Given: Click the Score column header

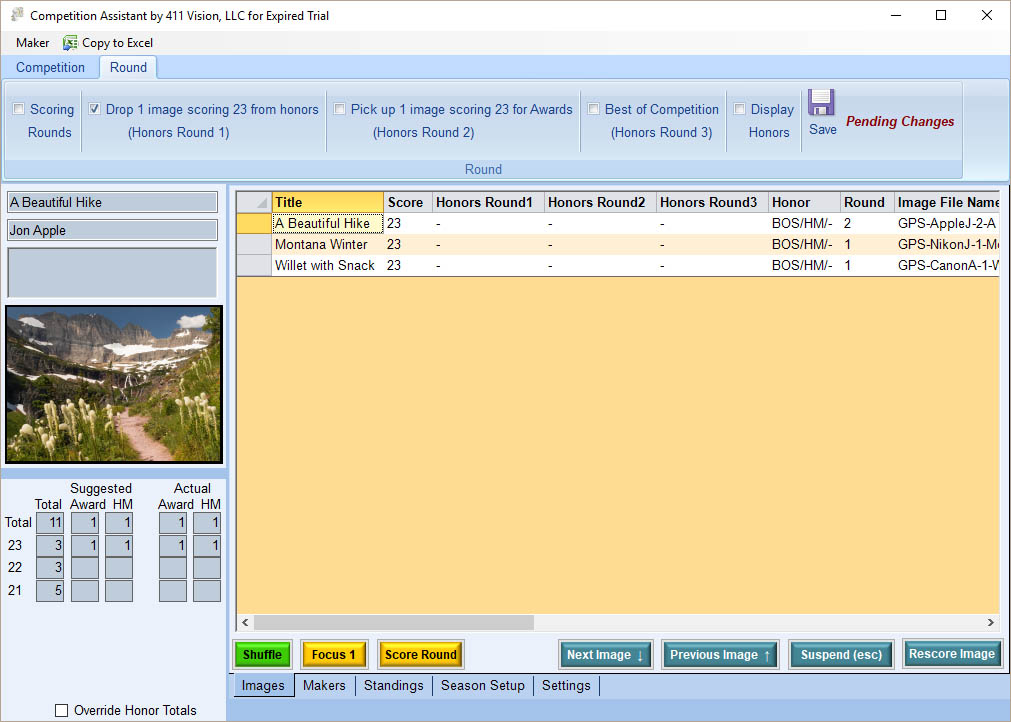Looking at the screenshot, I should point(408,202).
